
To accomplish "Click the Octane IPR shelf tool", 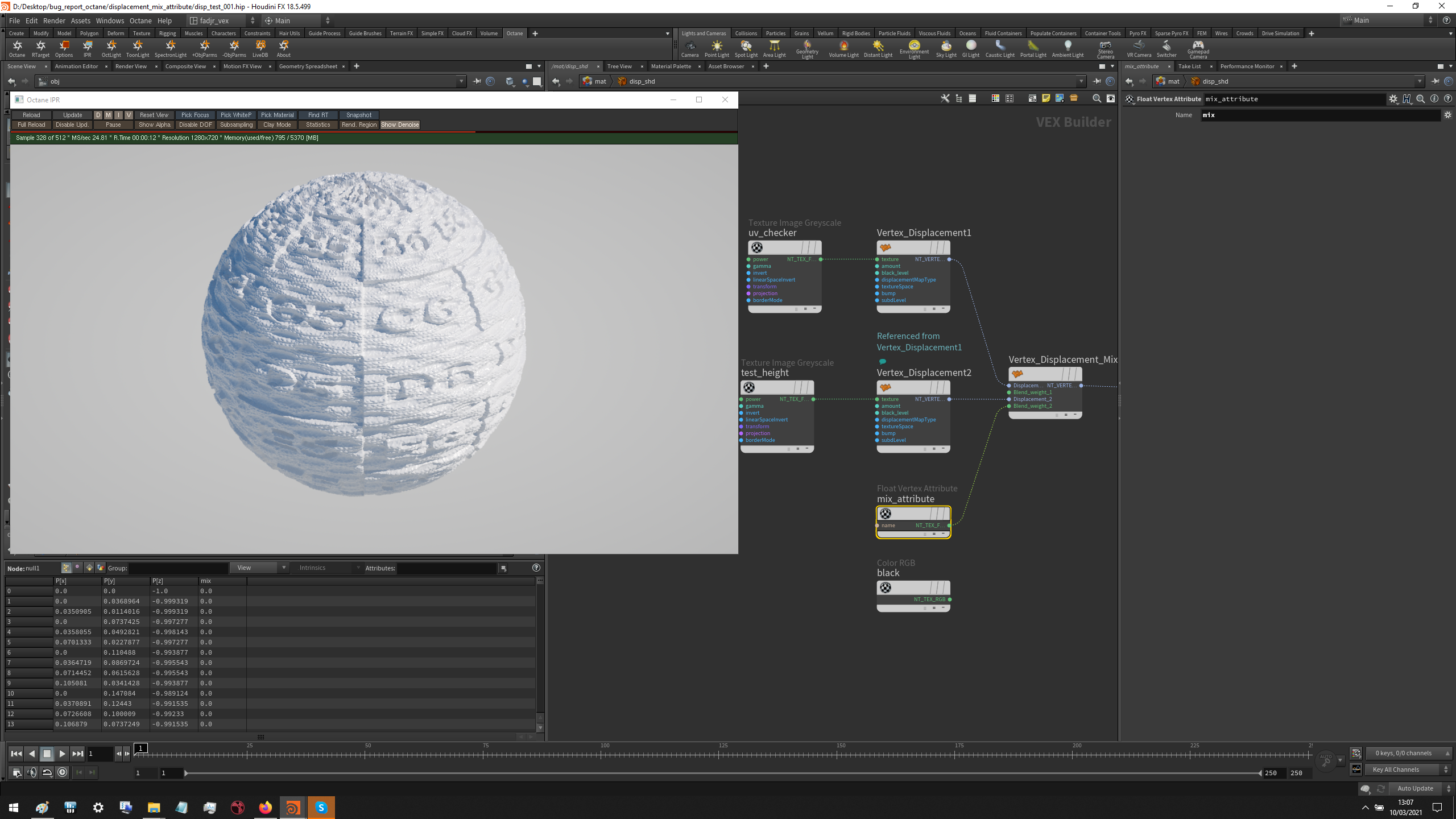I will coord(87,48).
